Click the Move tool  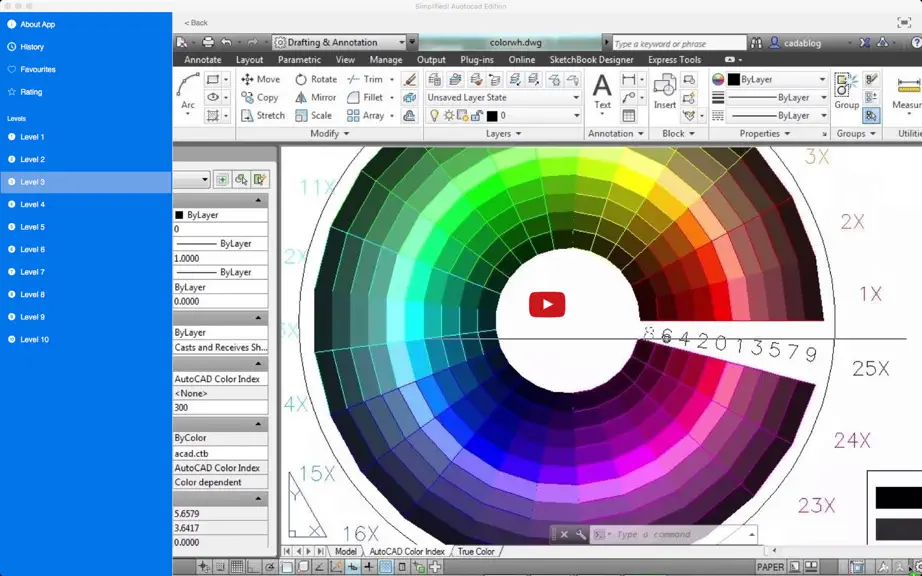[260, 79]
